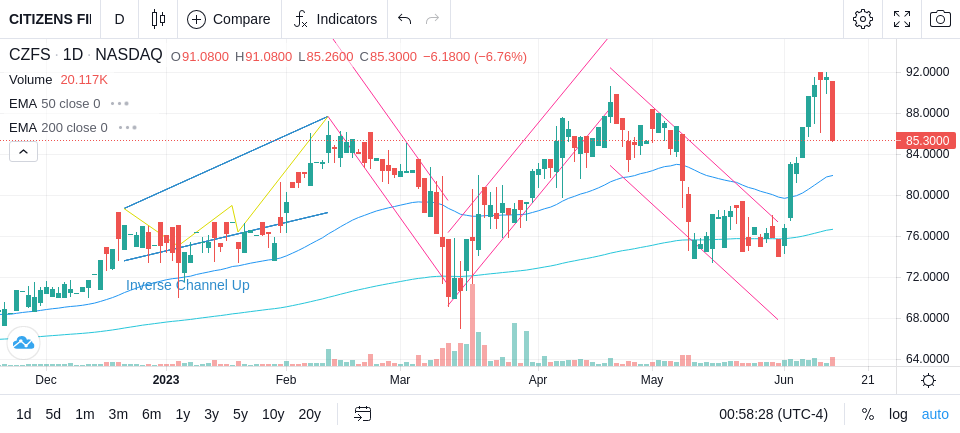The image size is (960, 433).
Task: Take a chart snapshot with camera
Action: [x=940, y=19]
